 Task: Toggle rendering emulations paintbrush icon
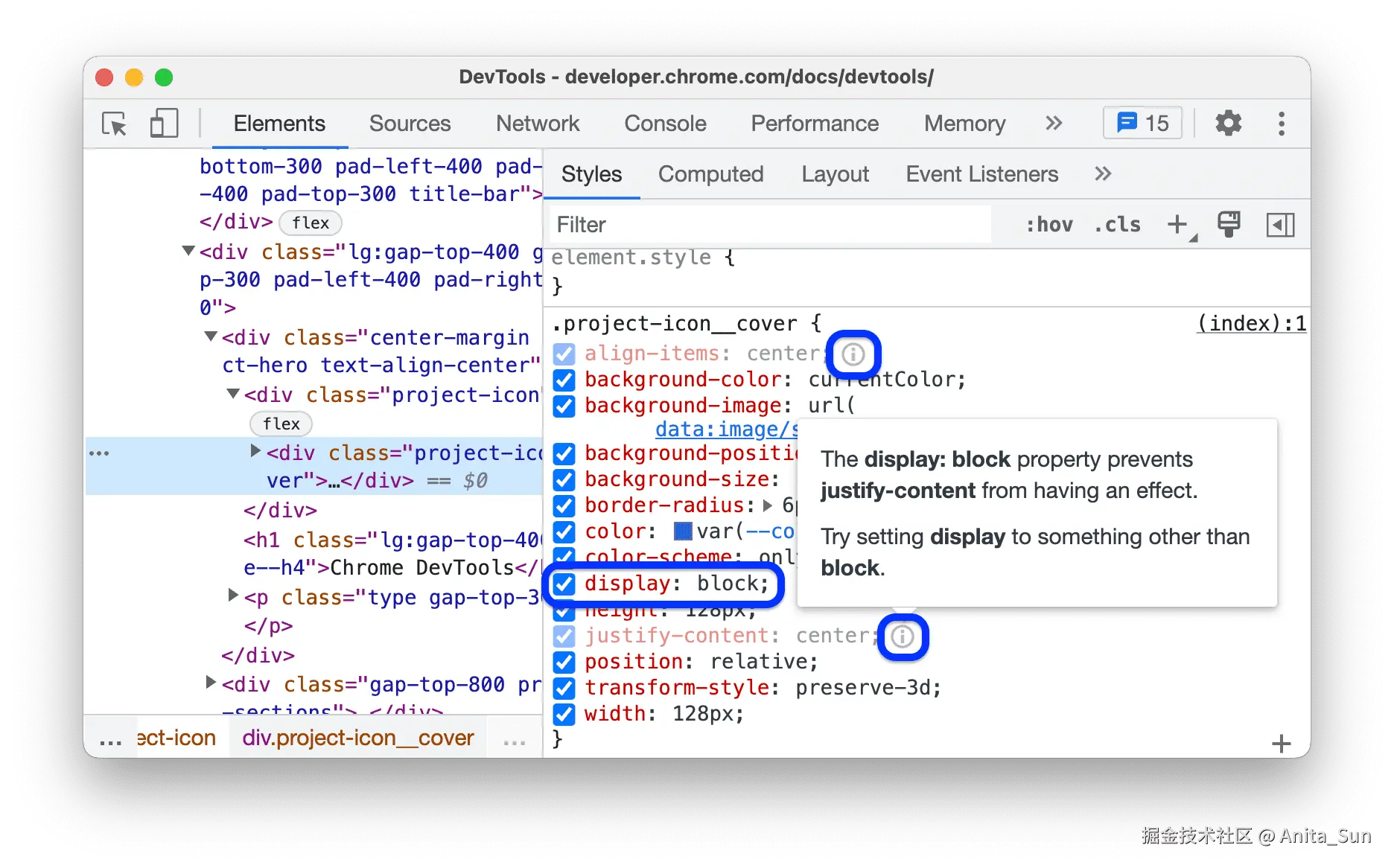click(x=1229, y=225)
